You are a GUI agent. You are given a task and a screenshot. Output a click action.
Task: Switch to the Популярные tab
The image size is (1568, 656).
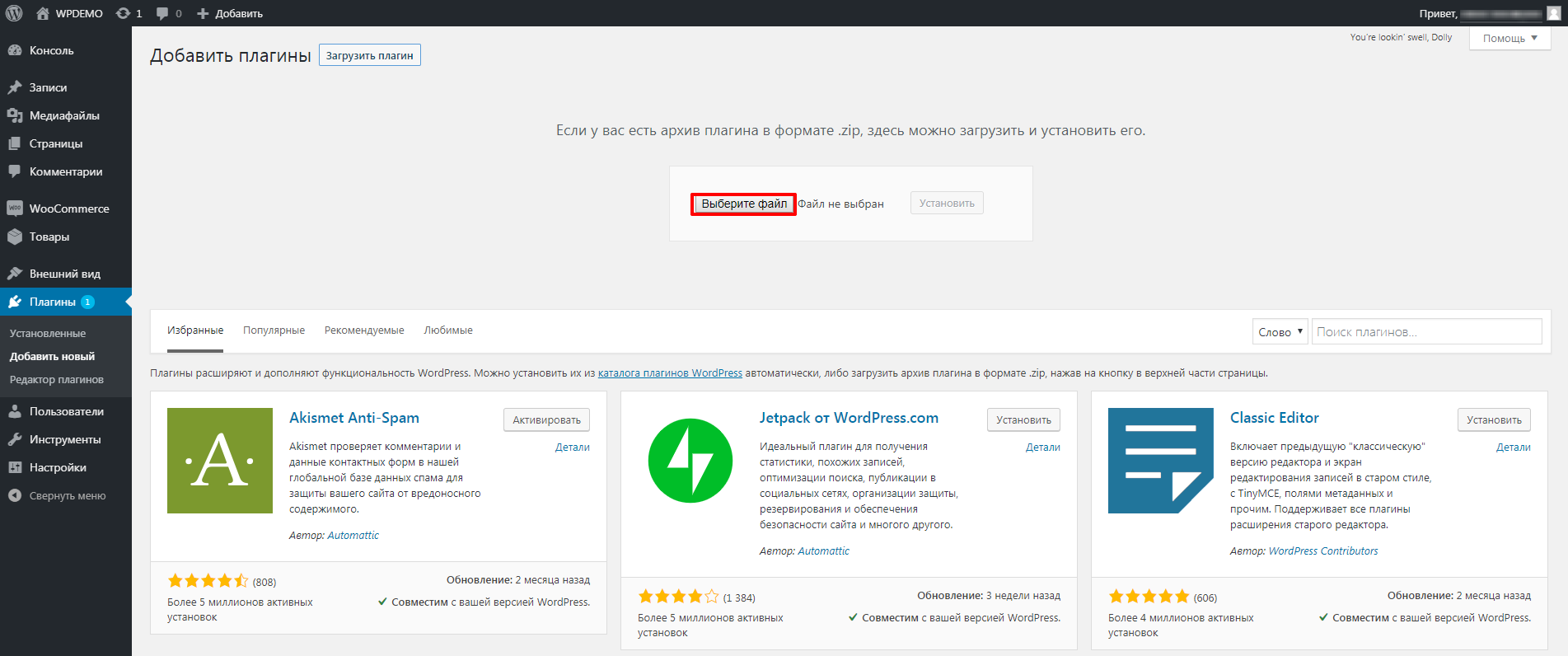[x=274, y=330]
